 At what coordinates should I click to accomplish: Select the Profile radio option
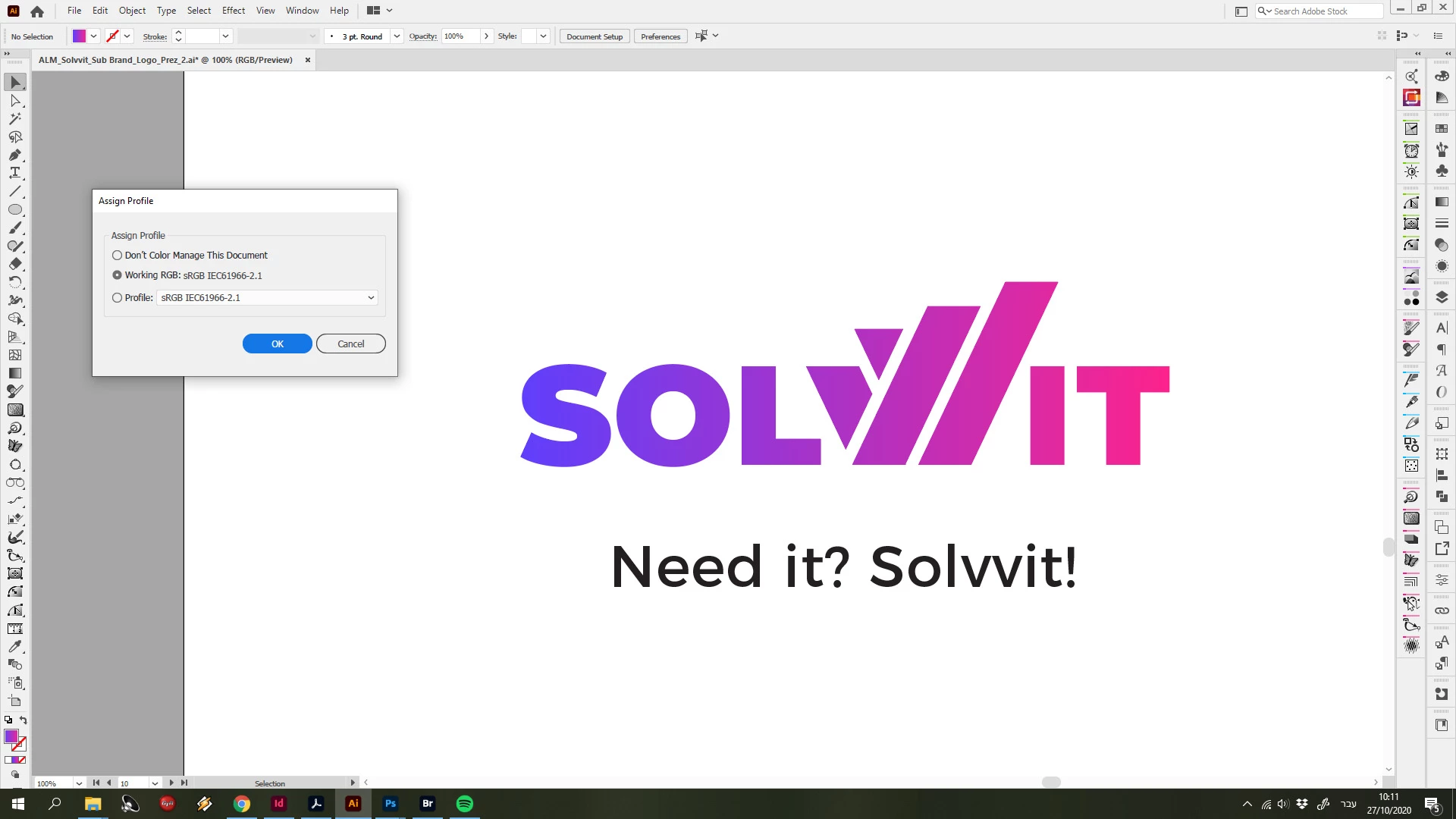click(x=118, y=298)
